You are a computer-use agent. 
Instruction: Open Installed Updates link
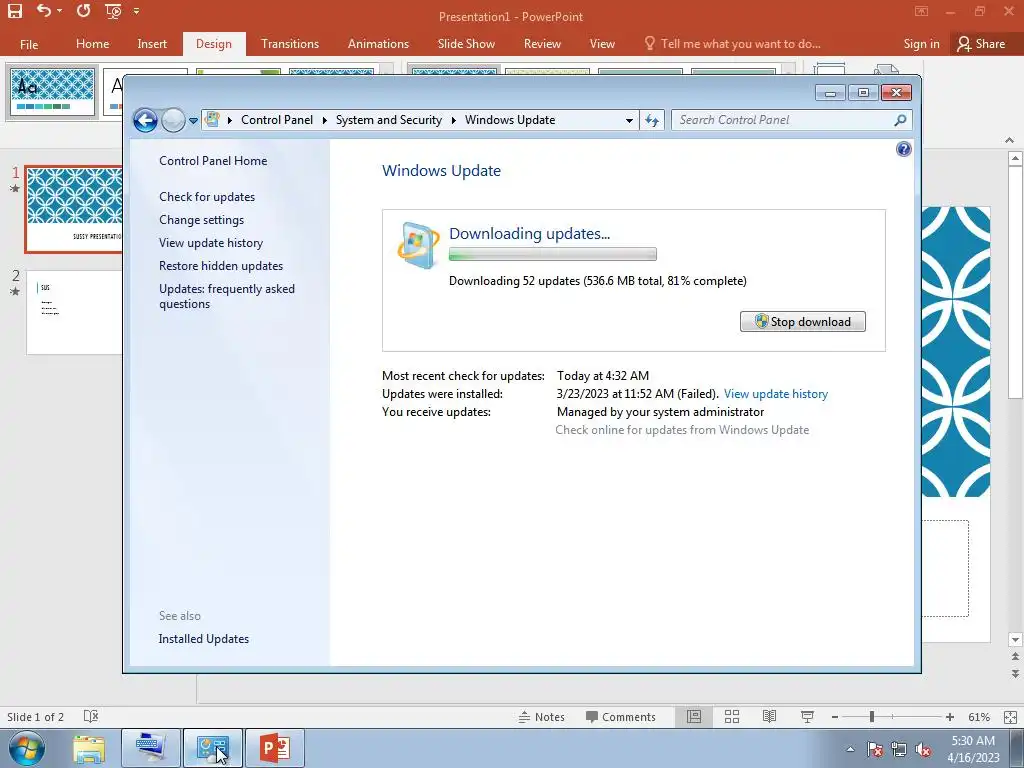(x=203, y=639)
